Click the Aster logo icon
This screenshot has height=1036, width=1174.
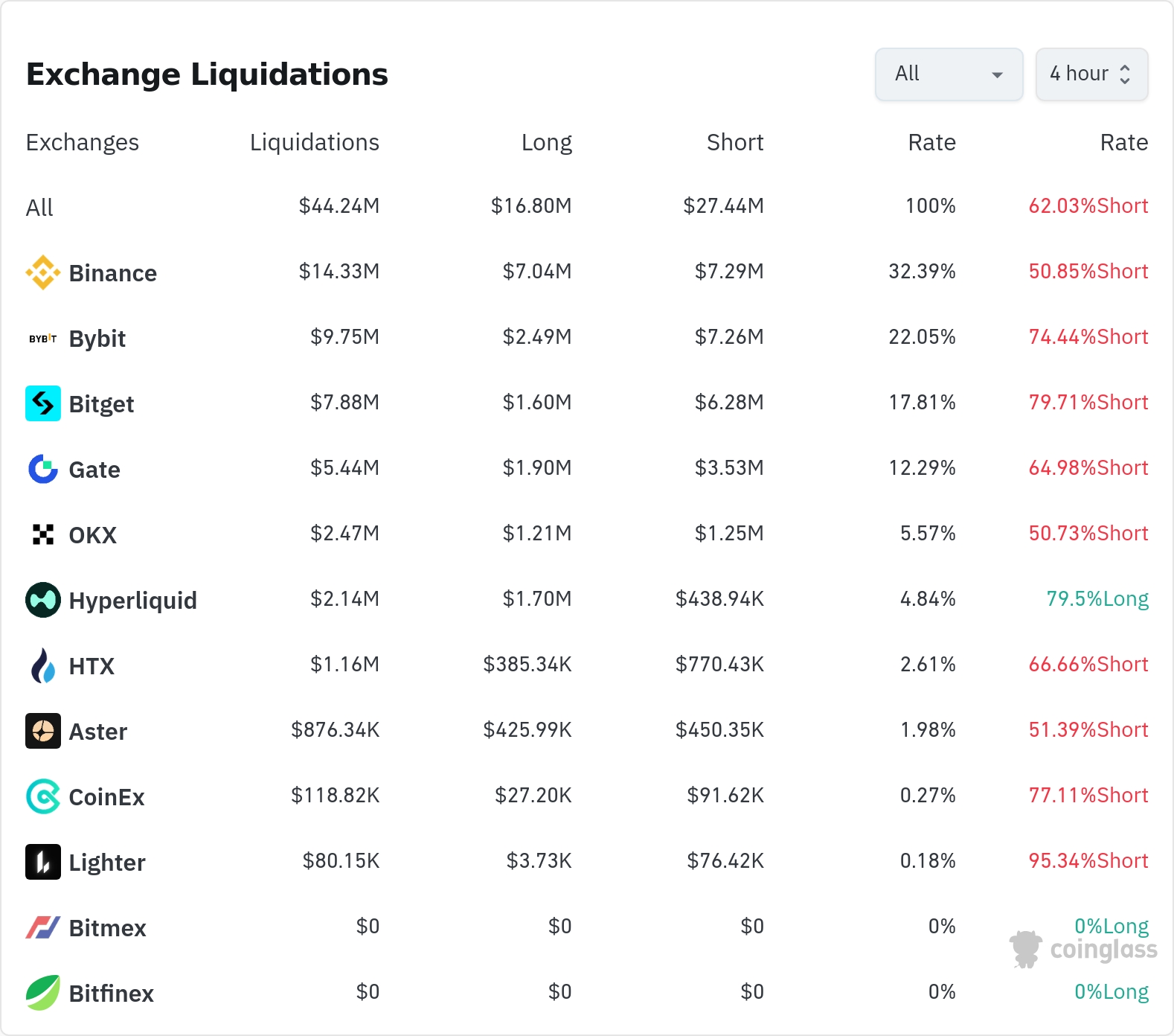click(x=43, y=731)
